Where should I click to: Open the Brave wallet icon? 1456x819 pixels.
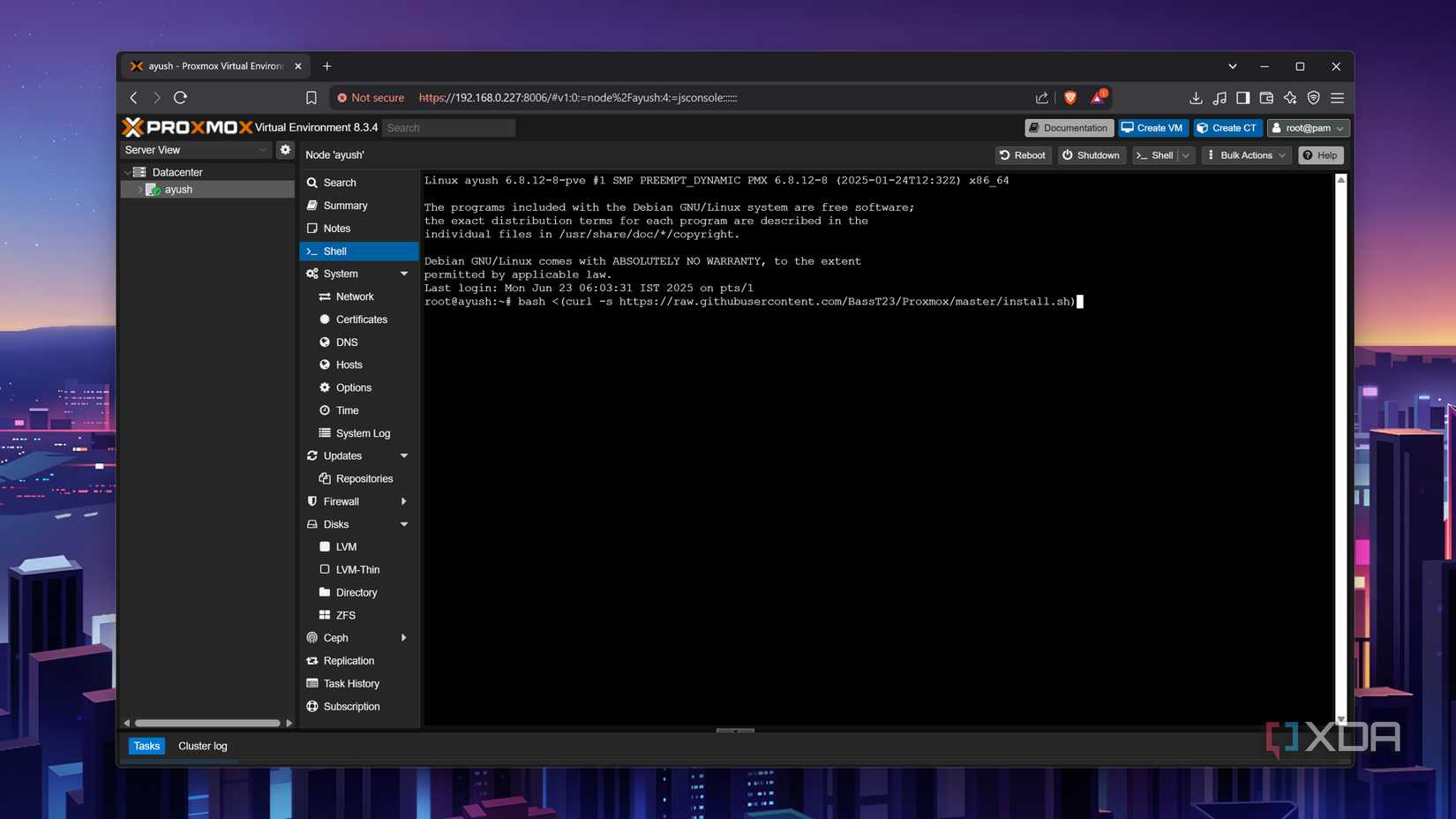(1266, 98)
